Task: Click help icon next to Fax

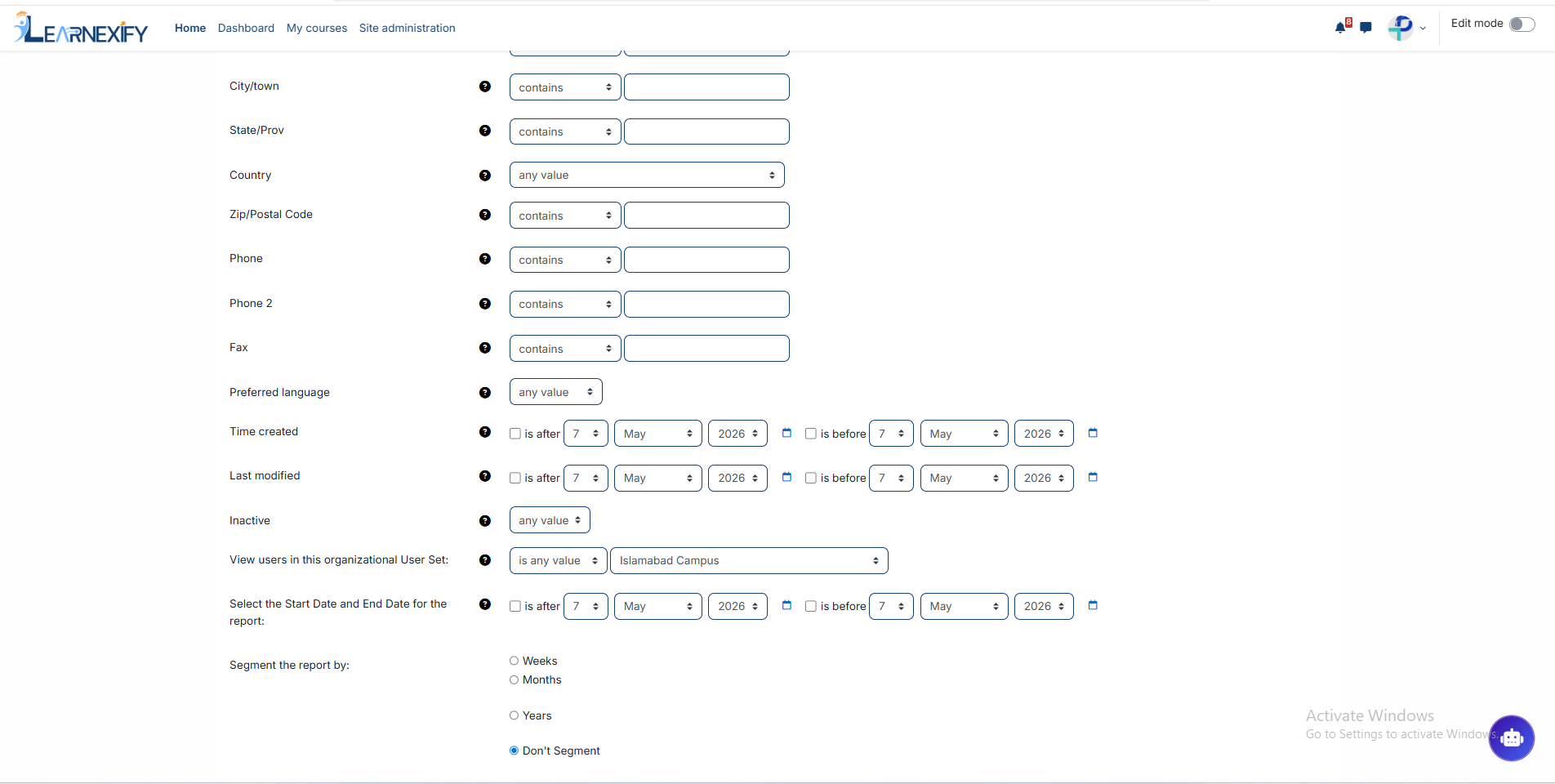Action: coord(485,348)
